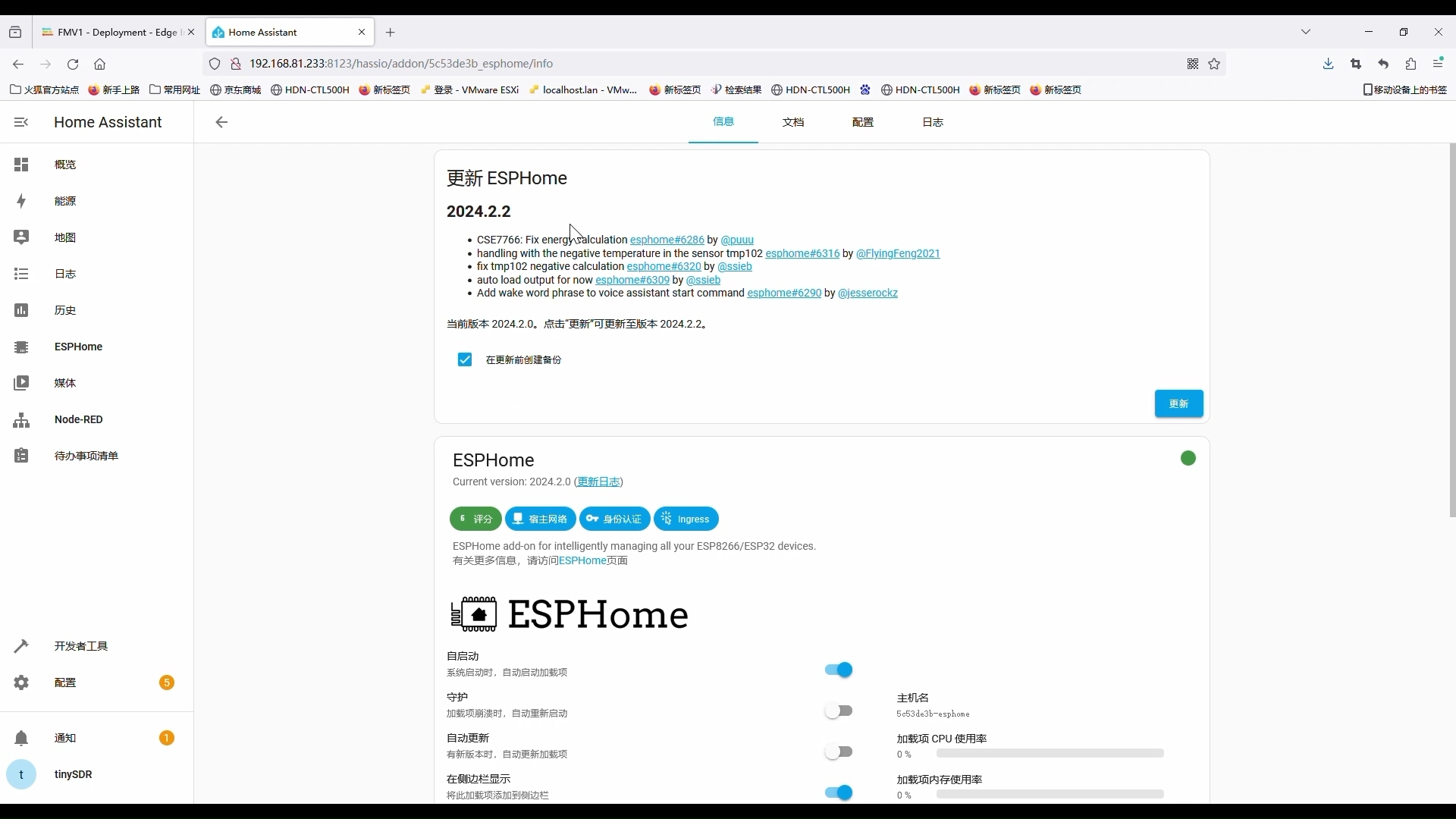
Task: Open the 移动设备上的书签 bookmarks folder
Action: point(1405,89)
